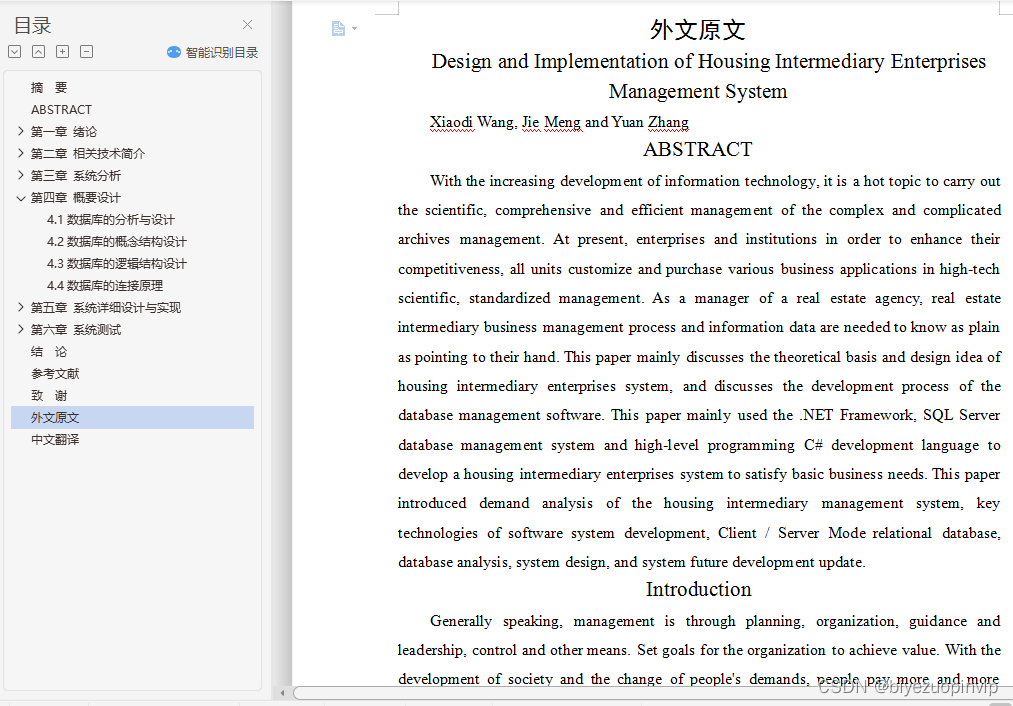The width and height of the screenshot is (1013, 706).
Task: Select 第五章 系统详细设计与实现 heading
Action: pos(106,307)
